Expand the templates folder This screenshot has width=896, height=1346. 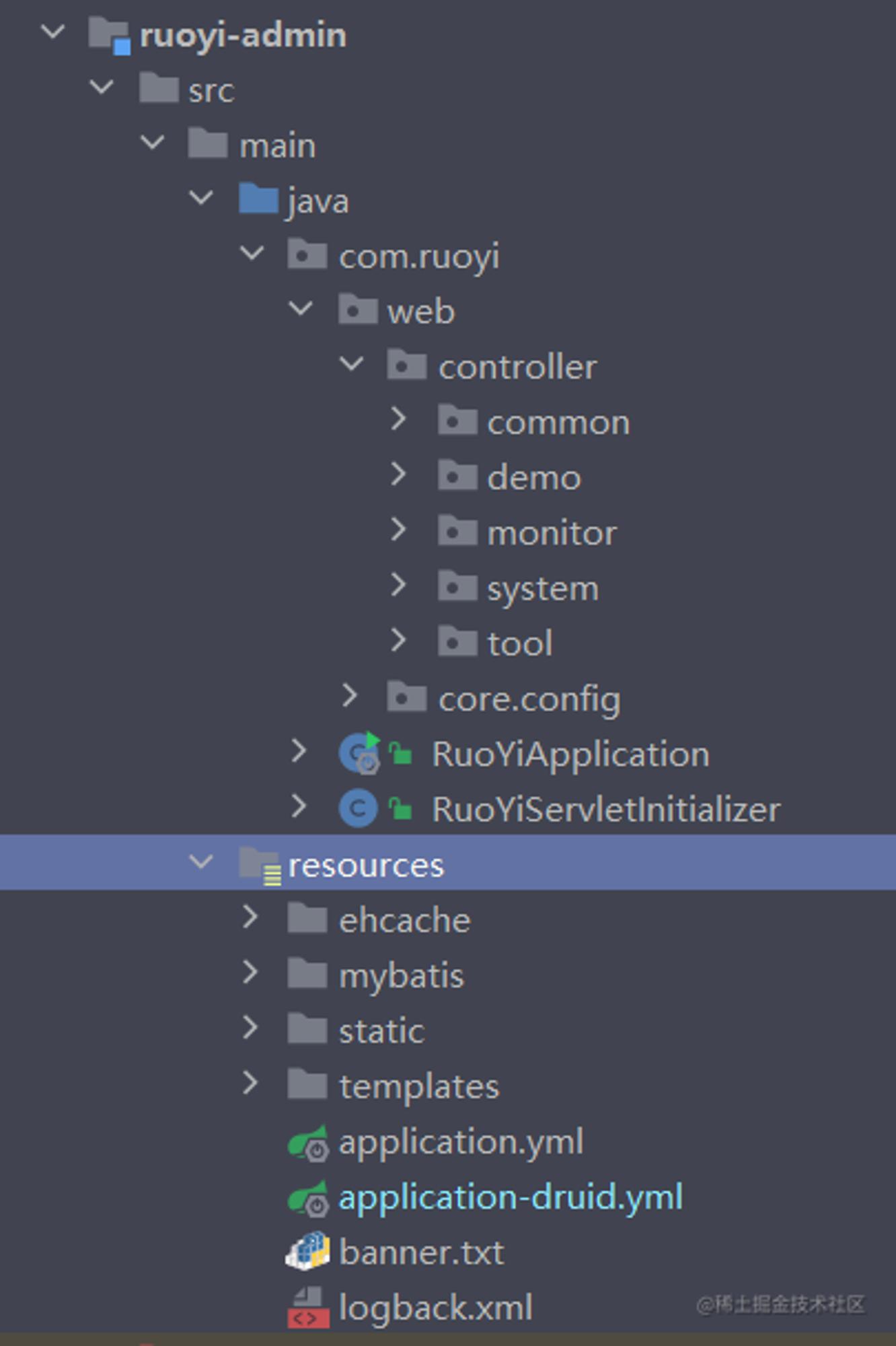coord(250,1082)
